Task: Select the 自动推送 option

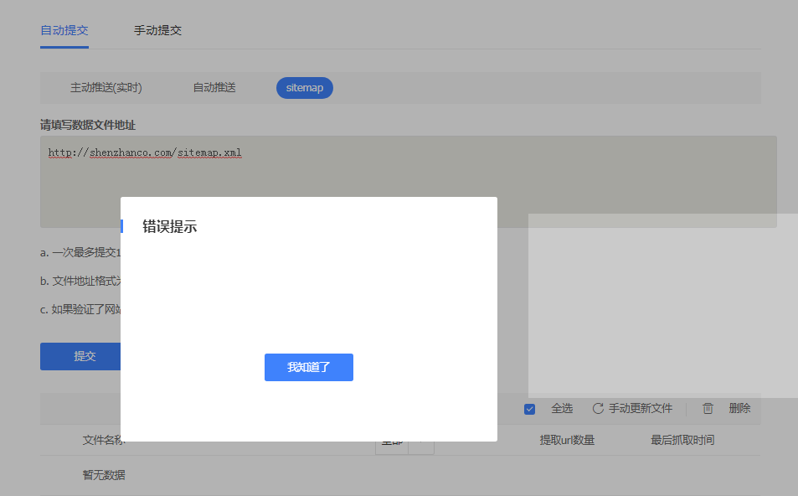Action: click(x=214, y=88)
